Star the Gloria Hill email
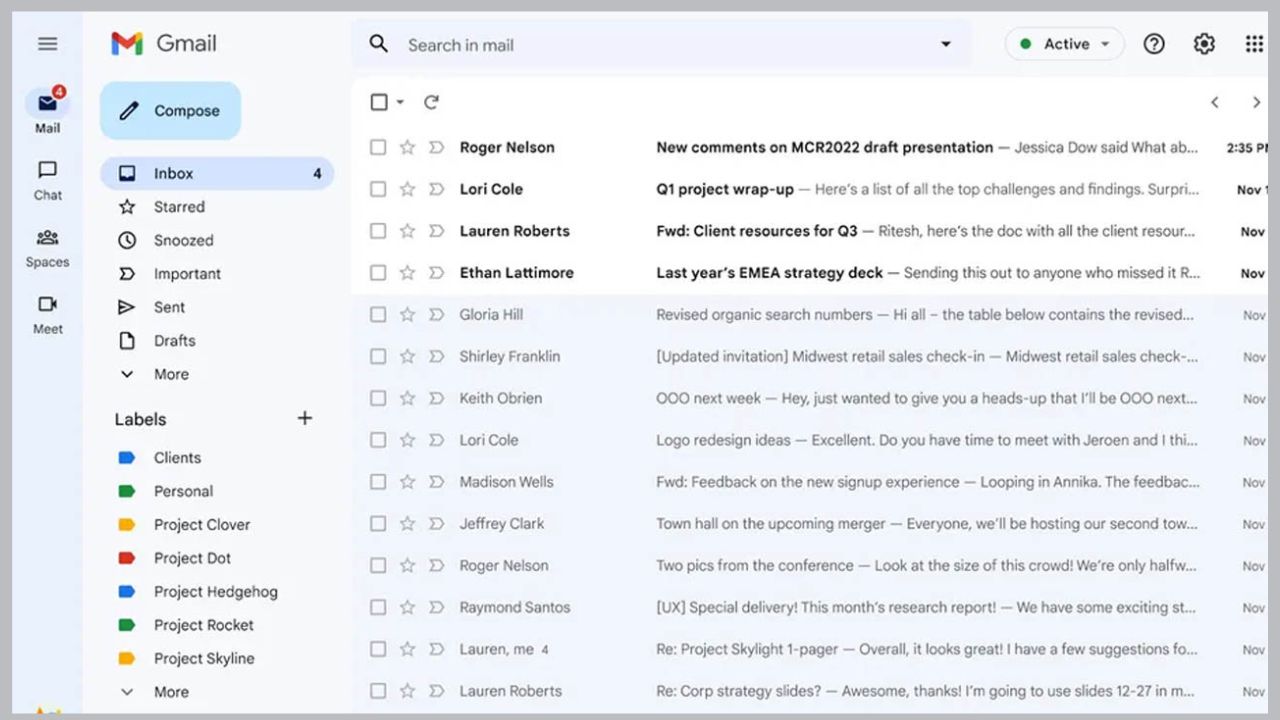The height and width of the screenshot is (720, 1280). (407, 315)
